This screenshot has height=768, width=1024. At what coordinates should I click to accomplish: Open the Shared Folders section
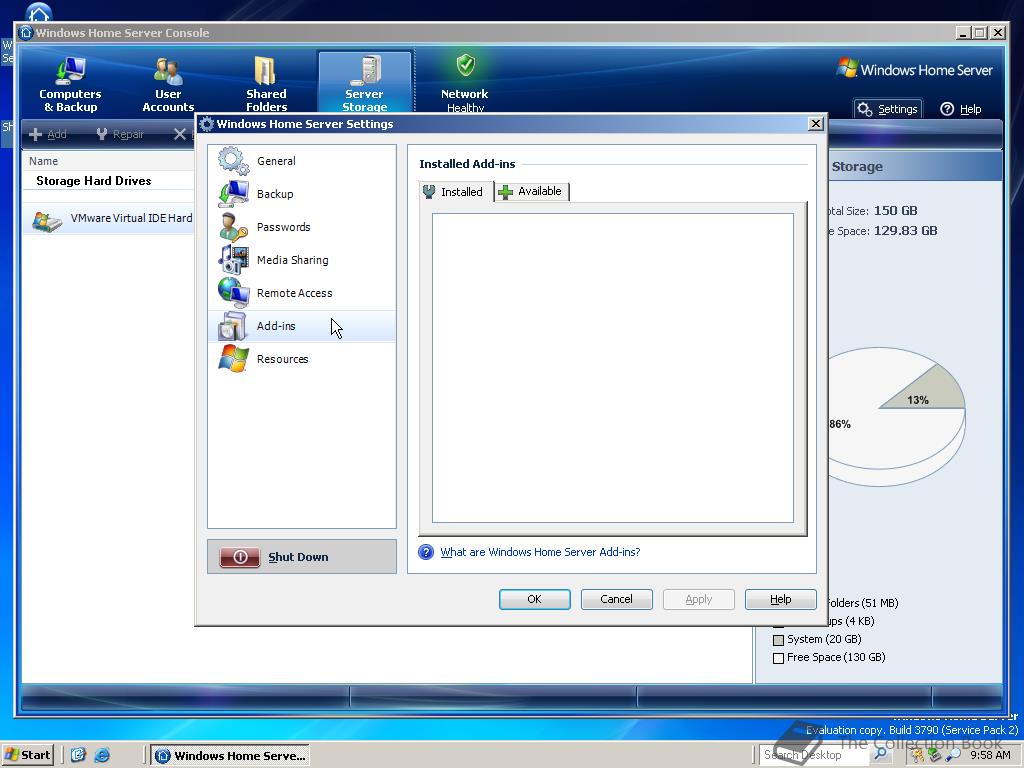click(265, 80)
